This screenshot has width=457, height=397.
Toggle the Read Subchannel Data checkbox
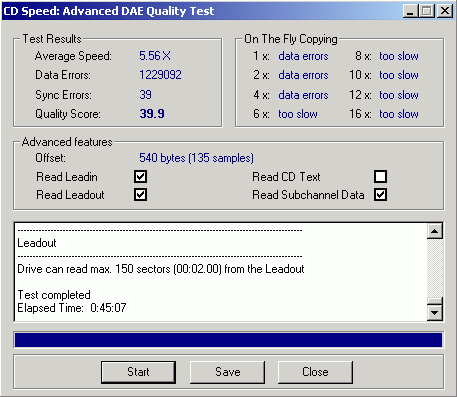[x=380, y=195]
